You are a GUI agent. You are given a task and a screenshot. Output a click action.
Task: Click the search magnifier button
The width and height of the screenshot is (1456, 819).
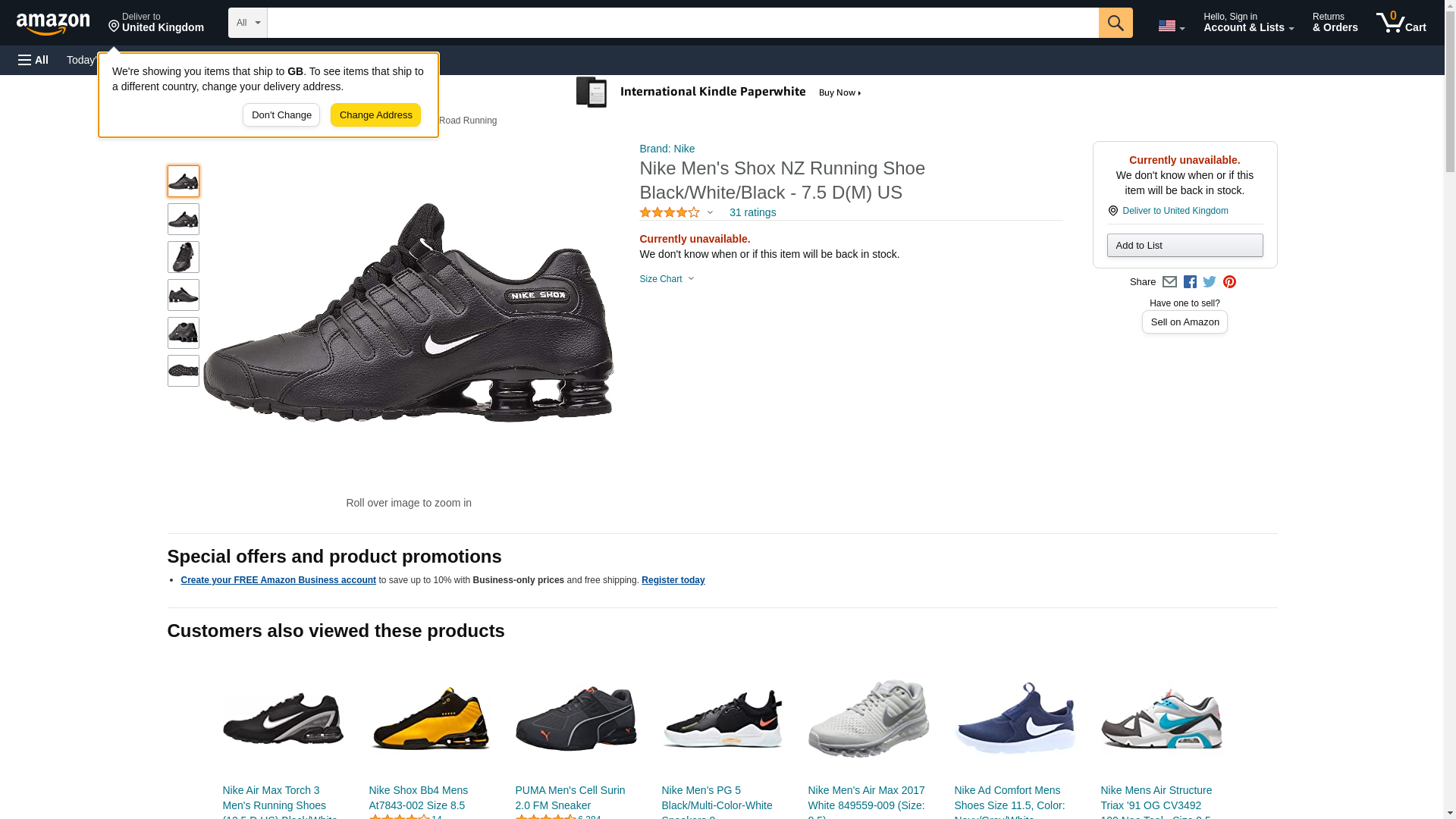pyautogui.click(x=1115, y=23)
